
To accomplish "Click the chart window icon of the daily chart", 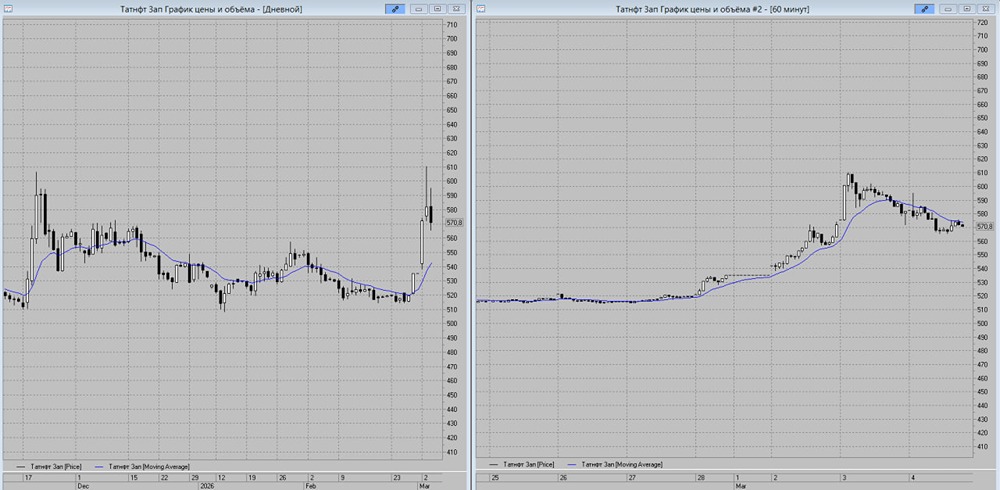I will 8,9.
